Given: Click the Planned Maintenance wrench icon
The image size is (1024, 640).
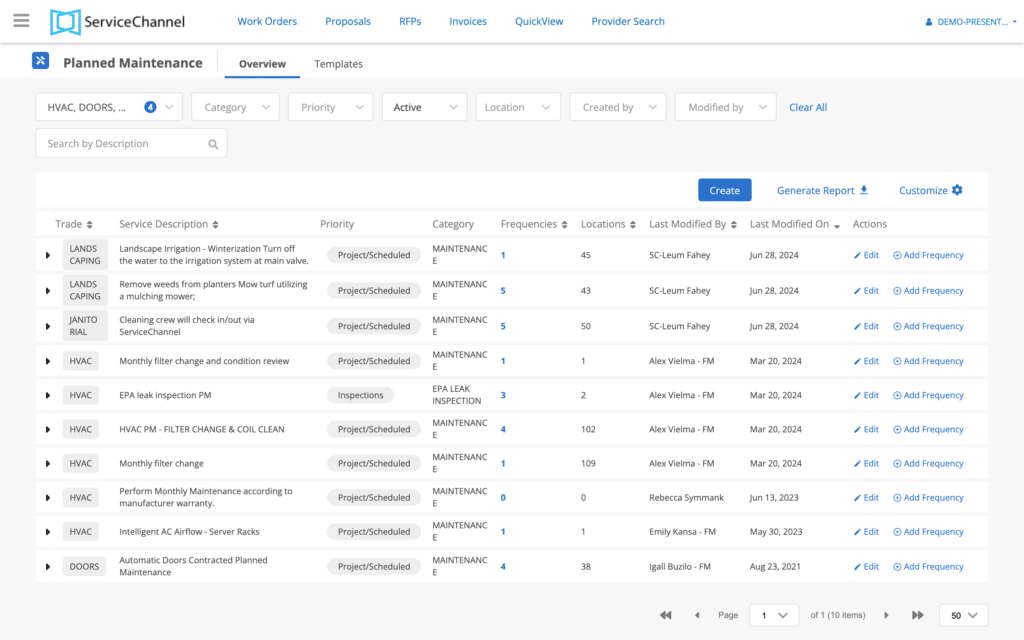Looking at the screenshot, I should (x=40, y=62).
